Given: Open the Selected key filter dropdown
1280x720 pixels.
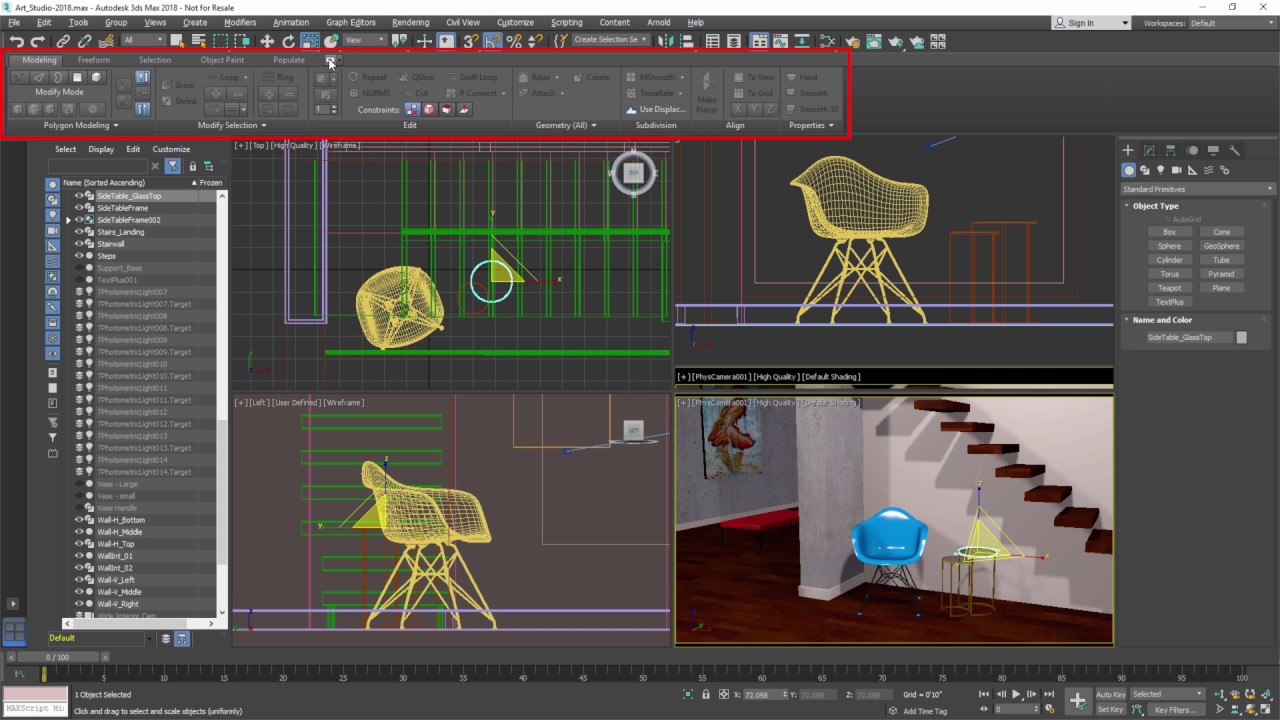Looking at the screenshot, I should [x=1167, y=694].
